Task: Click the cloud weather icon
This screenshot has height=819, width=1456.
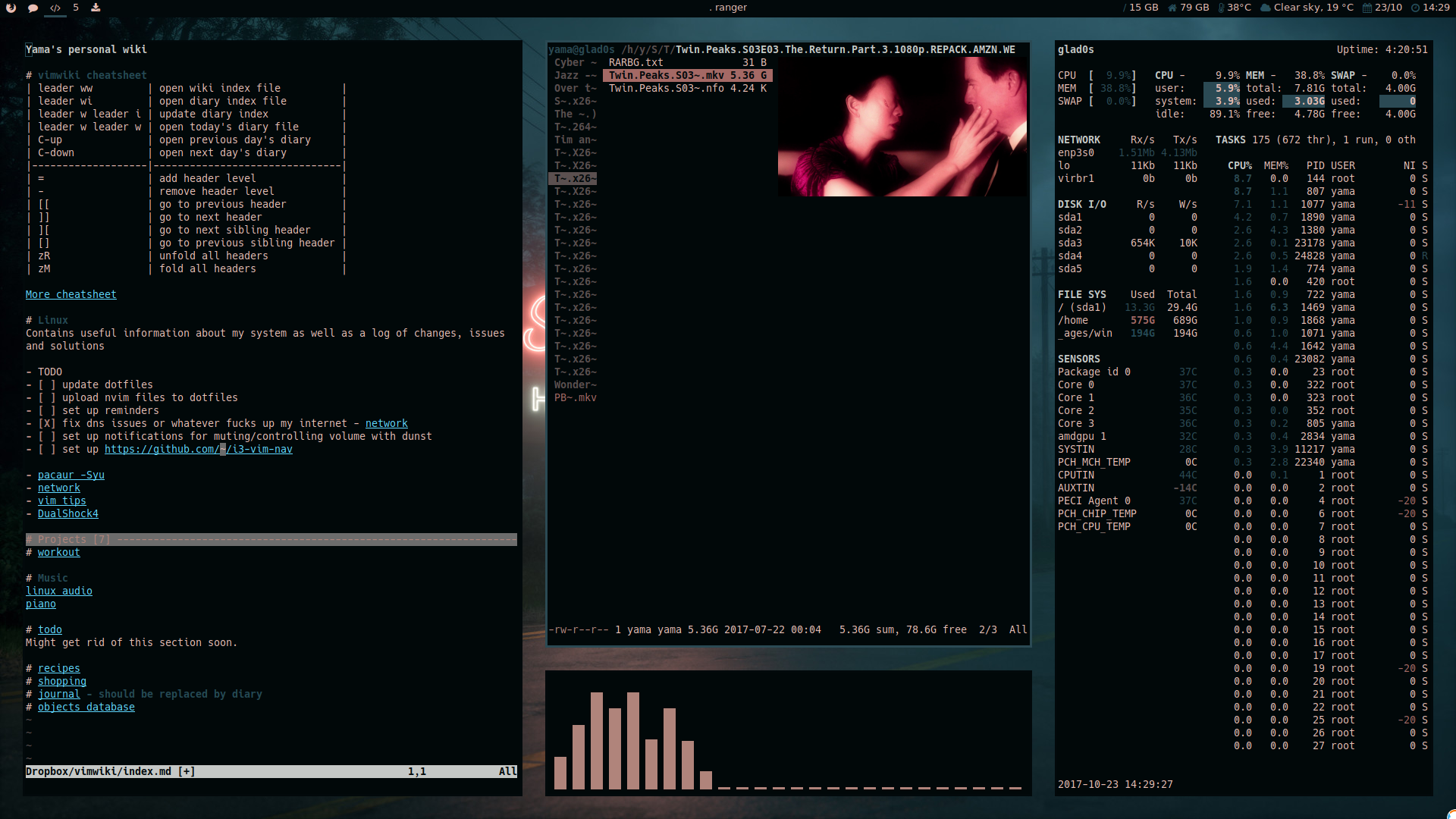Action: pos(1266,8)
